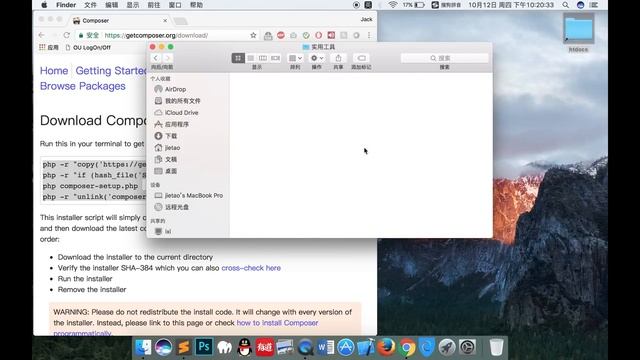The image size is (640, 360).
Task: Open the Browse Packages link
Action: (82, 86)
